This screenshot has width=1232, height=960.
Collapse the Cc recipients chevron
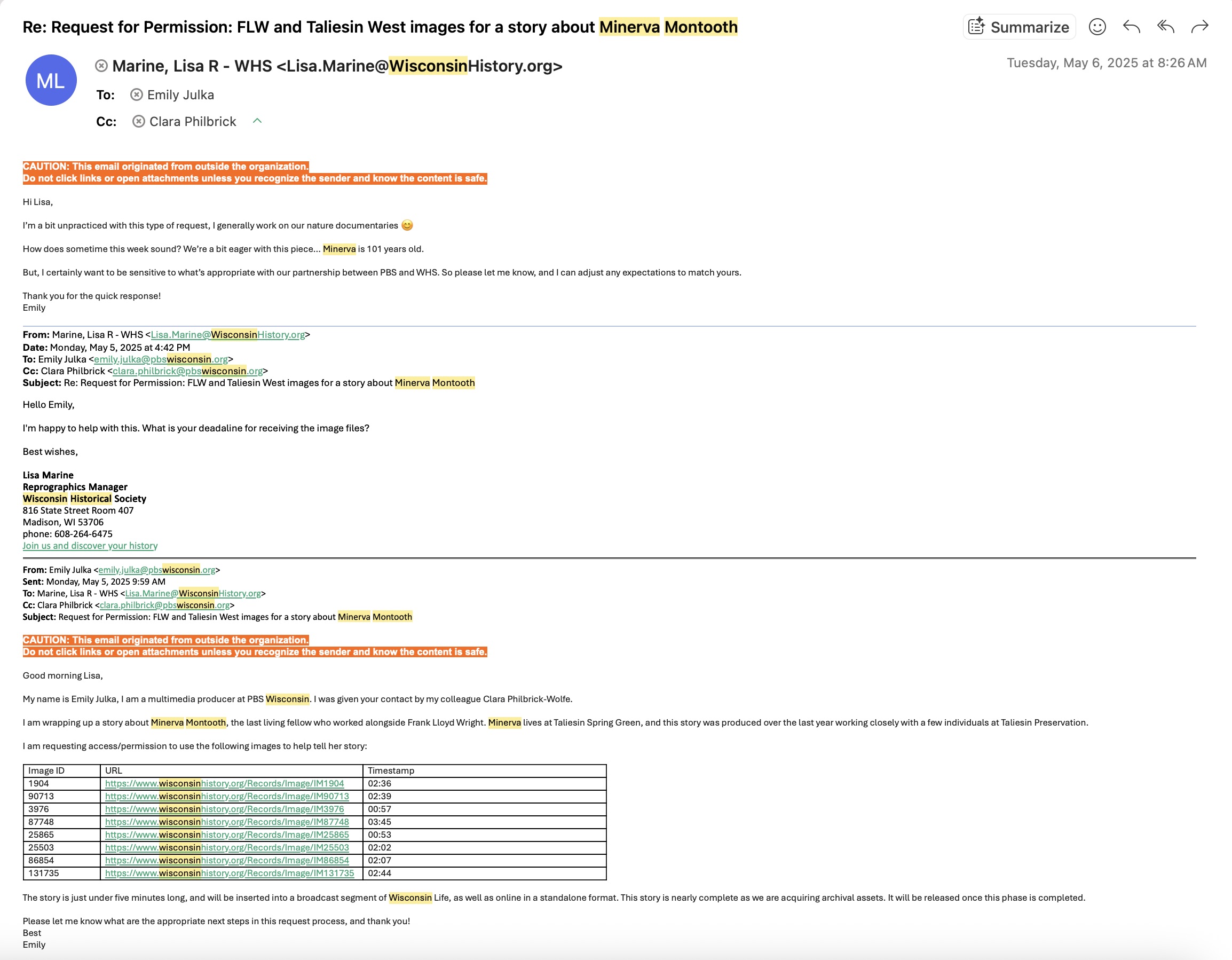[257, 121]
